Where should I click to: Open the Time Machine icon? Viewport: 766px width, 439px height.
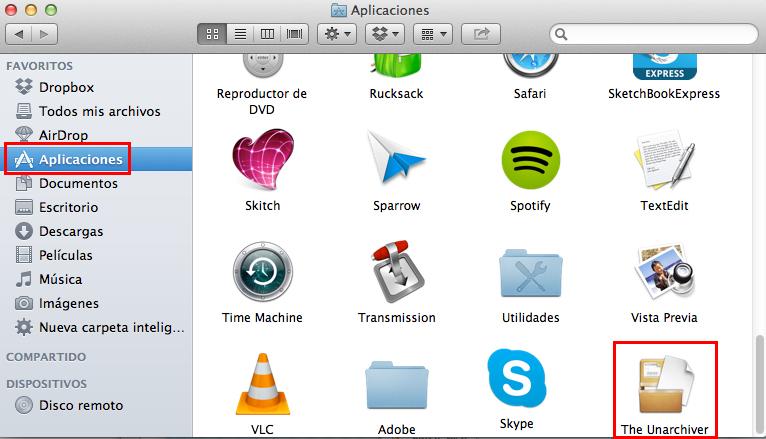point(263,273)
